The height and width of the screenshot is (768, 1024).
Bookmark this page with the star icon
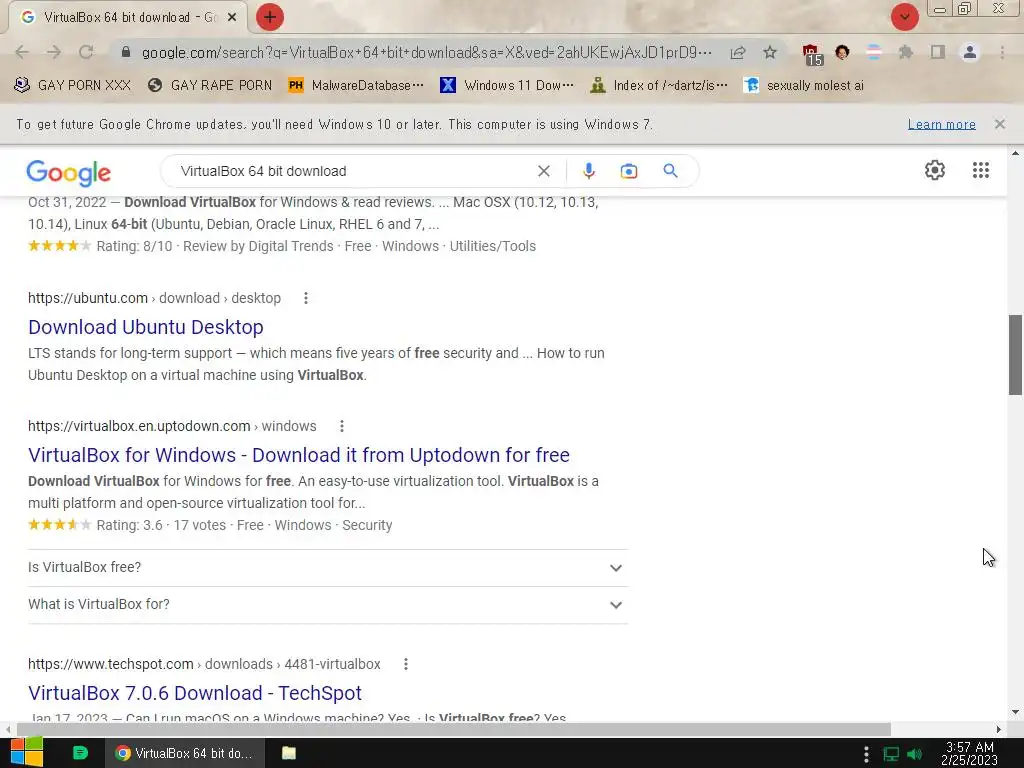770,52
